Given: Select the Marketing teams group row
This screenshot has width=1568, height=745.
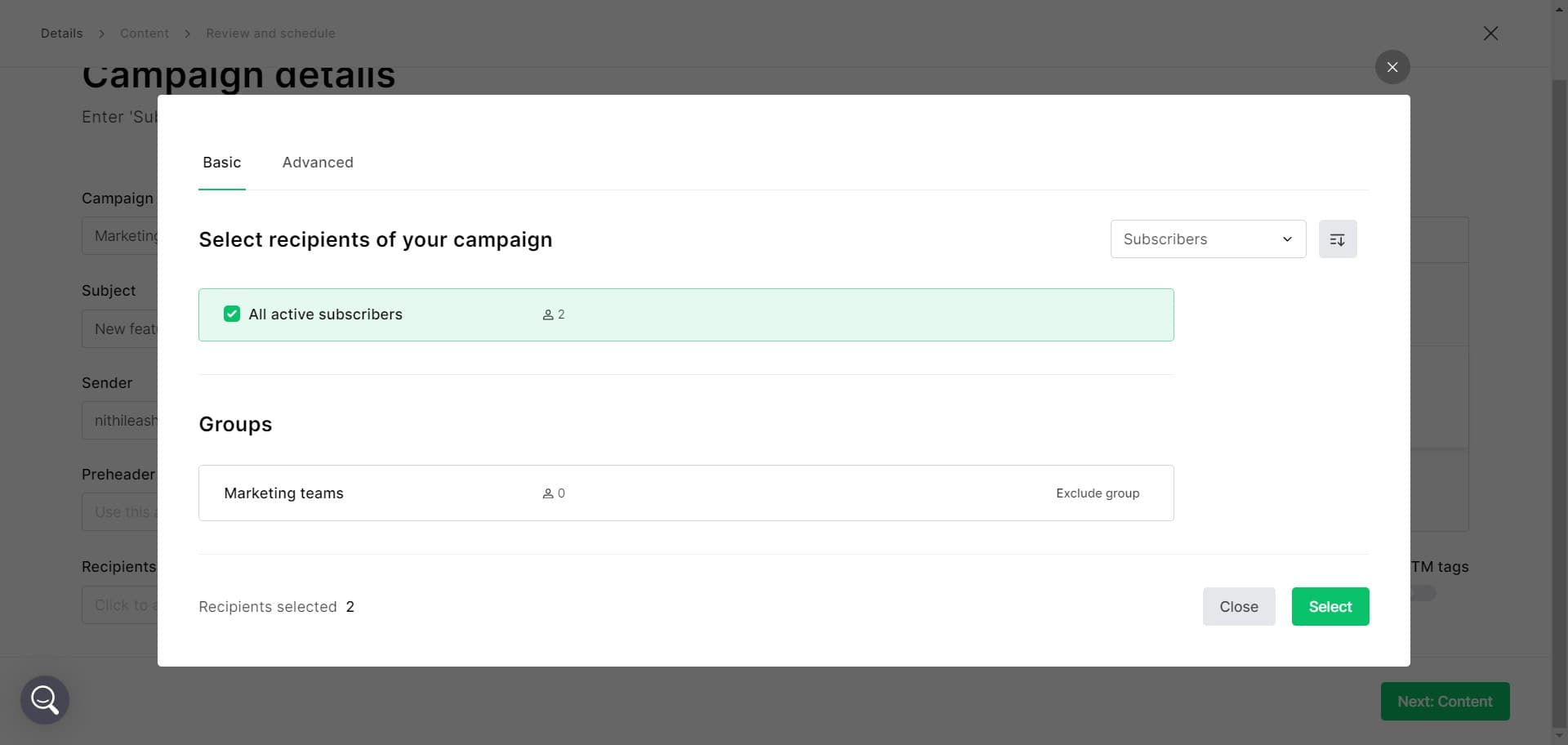Looking at the screenshot, I should (x=283, y=493).
